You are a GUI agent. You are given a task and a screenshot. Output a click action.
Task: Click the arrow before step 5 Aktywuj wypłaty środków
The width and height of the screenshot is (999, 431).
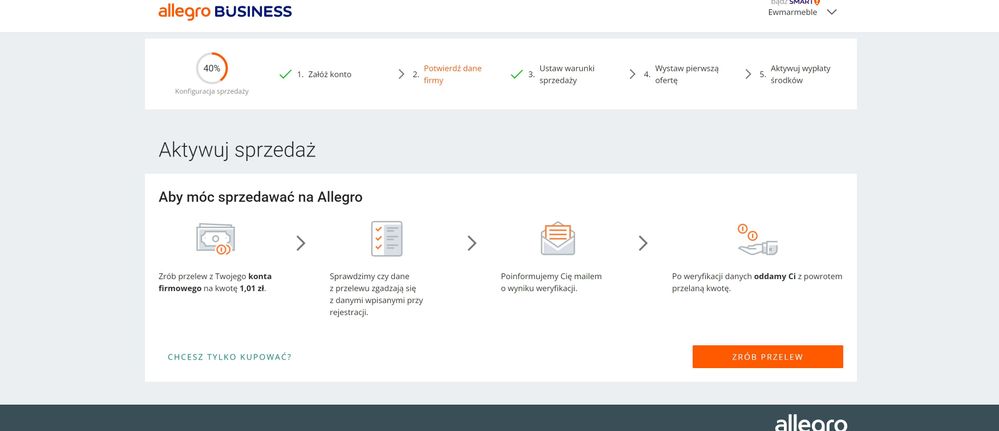(748, 75)
